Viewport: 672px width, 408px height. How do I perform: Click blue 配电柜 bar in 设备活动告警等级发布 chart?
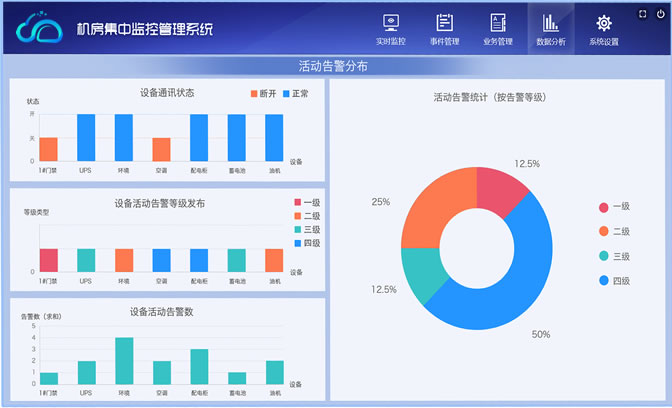(199, 260)
